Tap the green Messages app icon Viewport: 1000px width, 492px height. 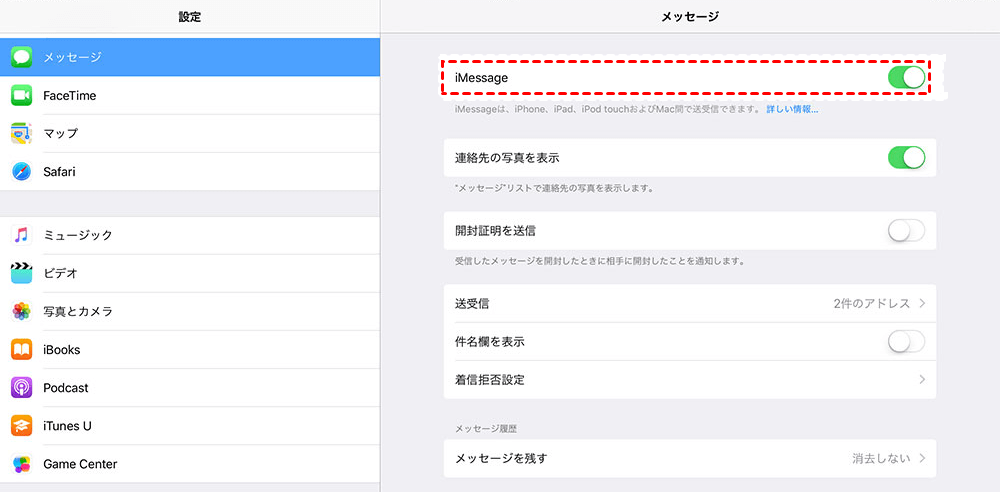(x=22, y=57)
